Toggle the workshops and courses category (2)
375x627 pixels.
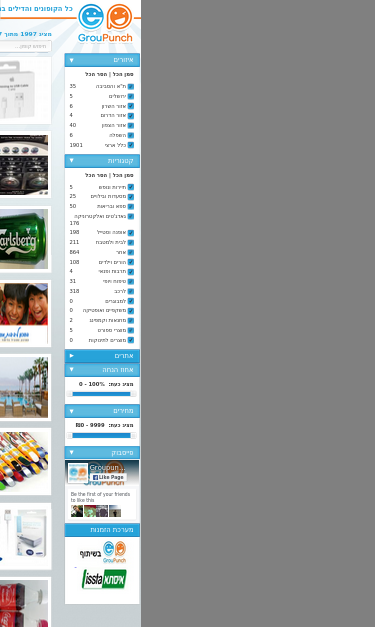click(131, 320)
